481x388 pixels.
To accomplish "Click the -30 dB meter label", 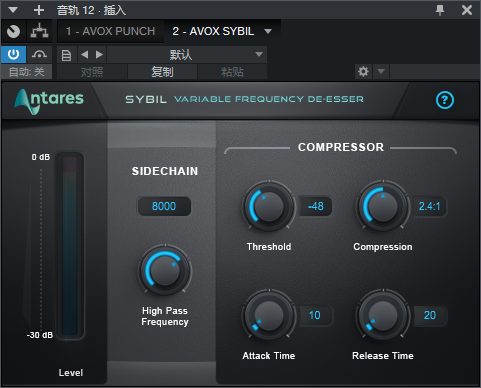I will pos(40,335).
